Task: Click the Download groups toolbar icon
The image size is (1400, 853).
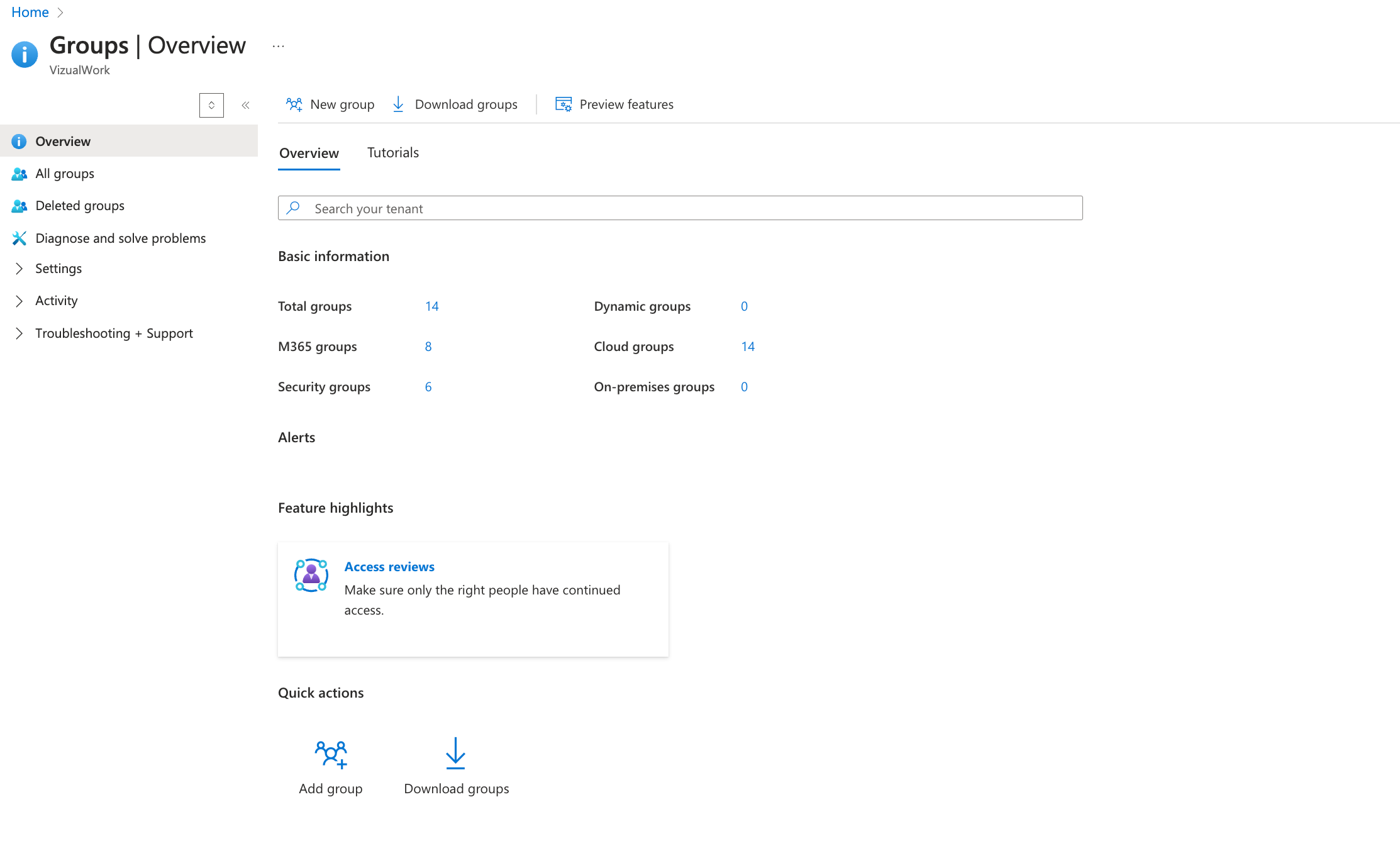Action: [398, 104]
